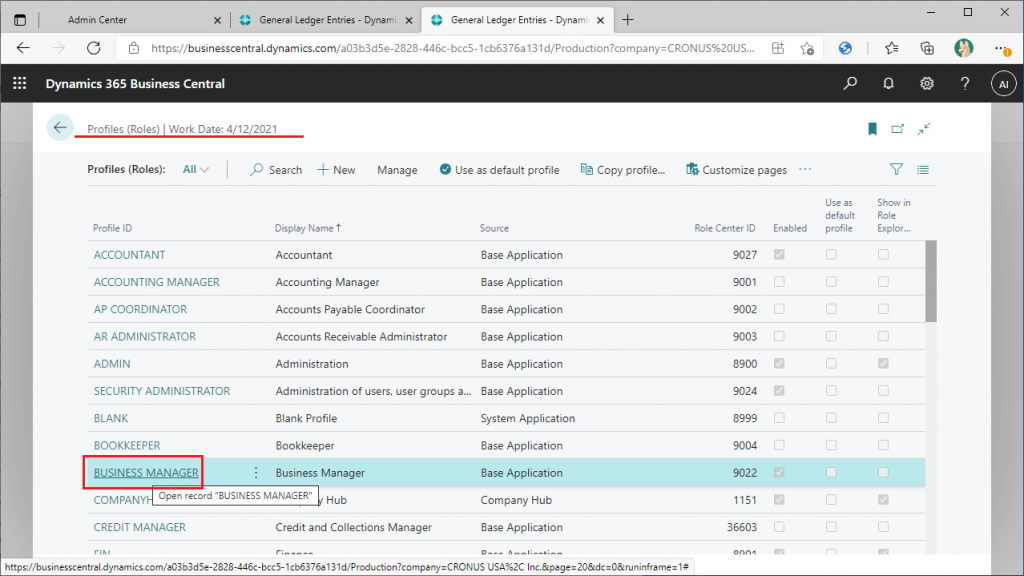Screen dimensions: 1024x576
Task: Click the browser address bar URL
Action: pyautogui.click(x=453, y=48)
